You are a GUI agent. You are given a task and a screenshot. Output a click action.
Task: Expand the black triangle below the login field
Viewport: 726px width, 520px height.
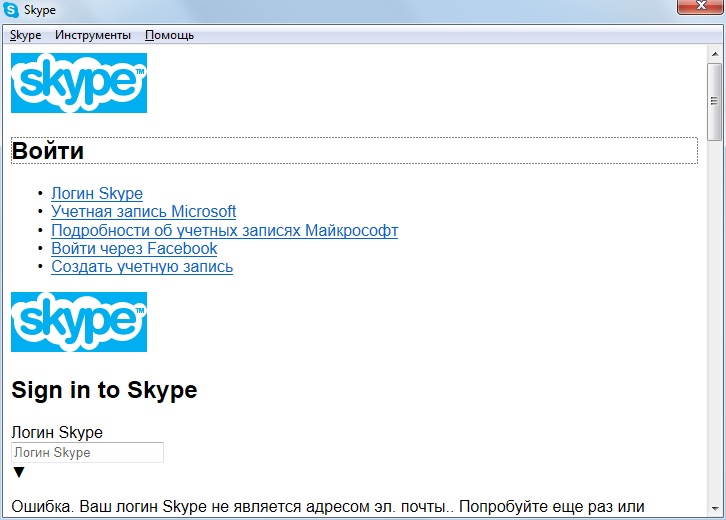19,473
